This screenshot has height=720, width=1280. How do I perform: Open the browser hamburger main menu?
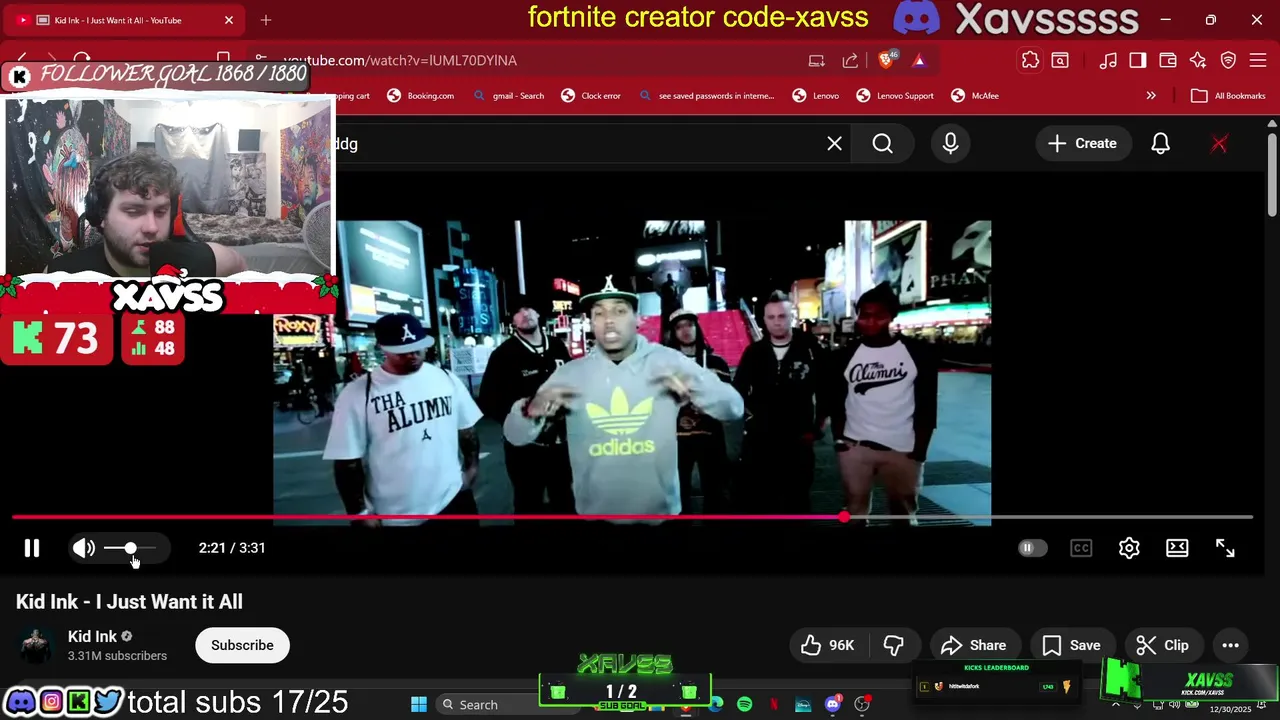pos(1258,61)
